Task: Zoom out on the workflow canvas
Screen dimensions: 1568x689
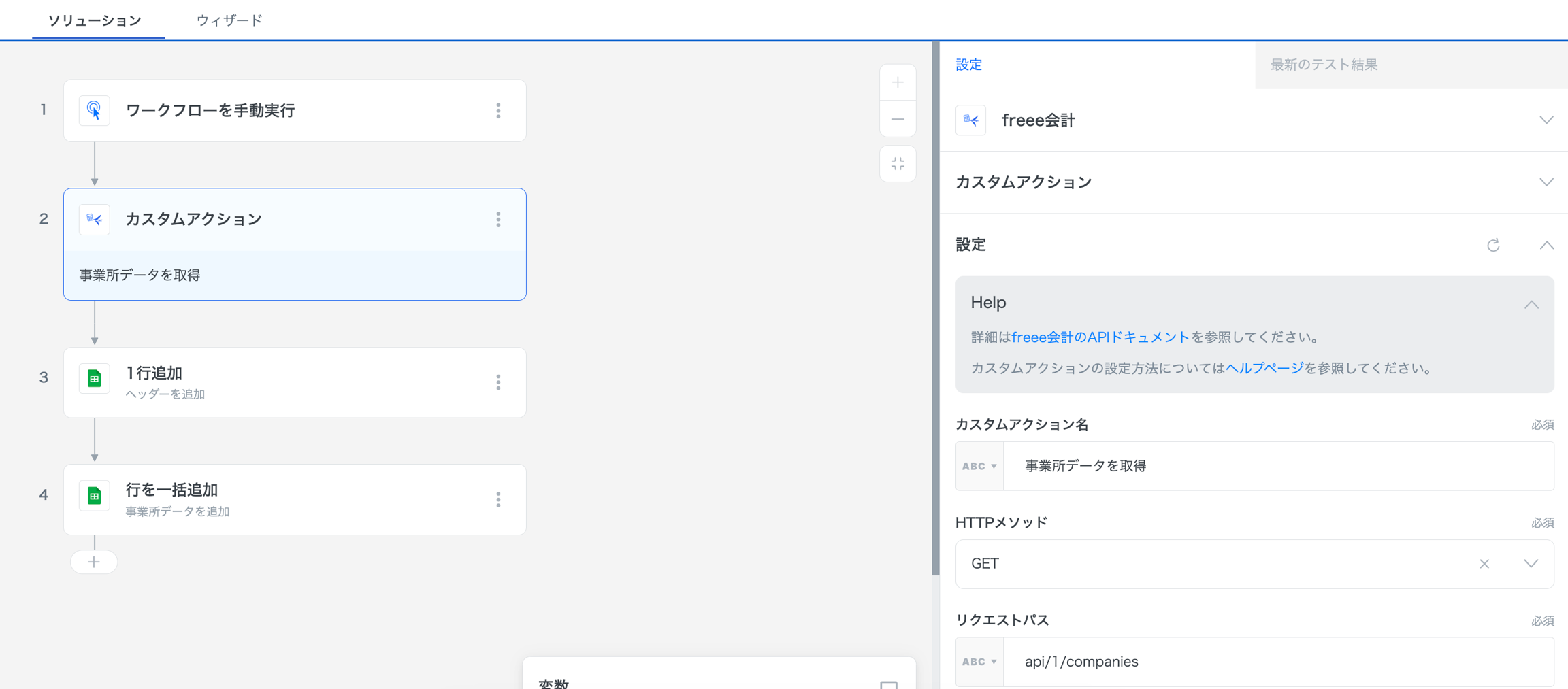Action: [898, 120]
